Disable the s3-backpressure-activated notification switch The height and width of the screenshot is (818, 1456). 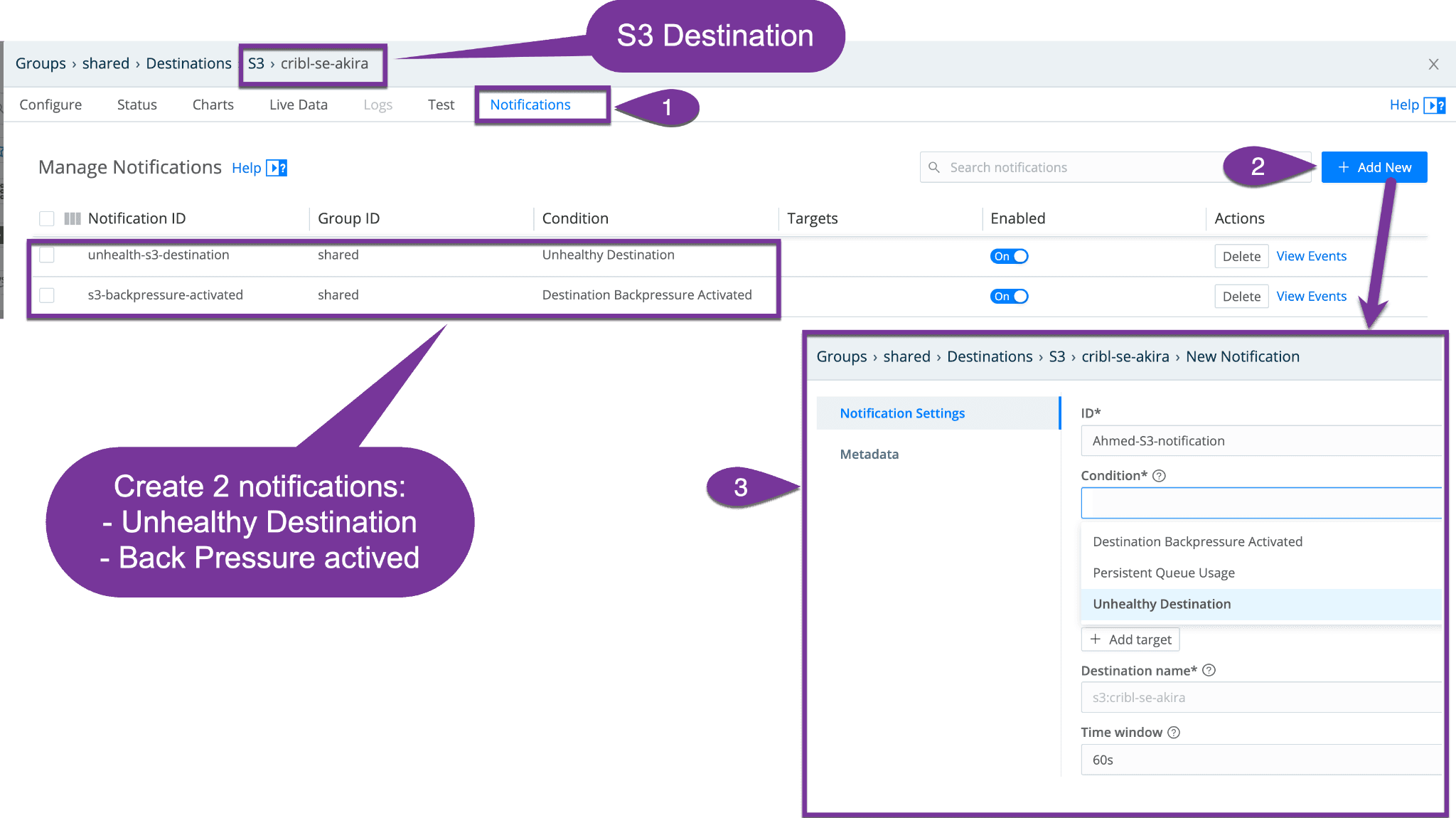click(1009, 297)
